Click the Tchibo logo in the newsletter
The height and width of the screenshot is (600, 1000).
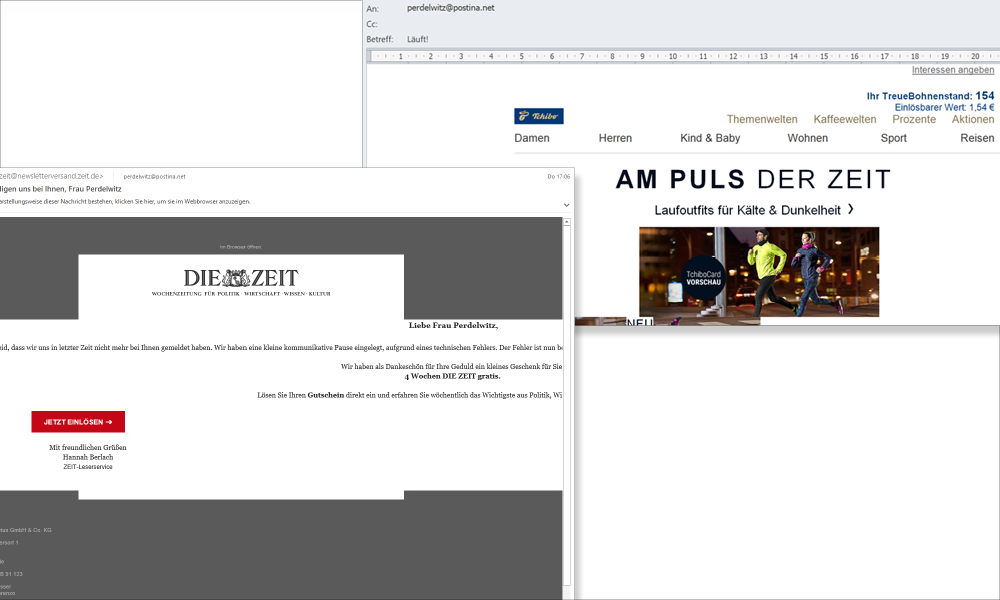pos(539,116)
